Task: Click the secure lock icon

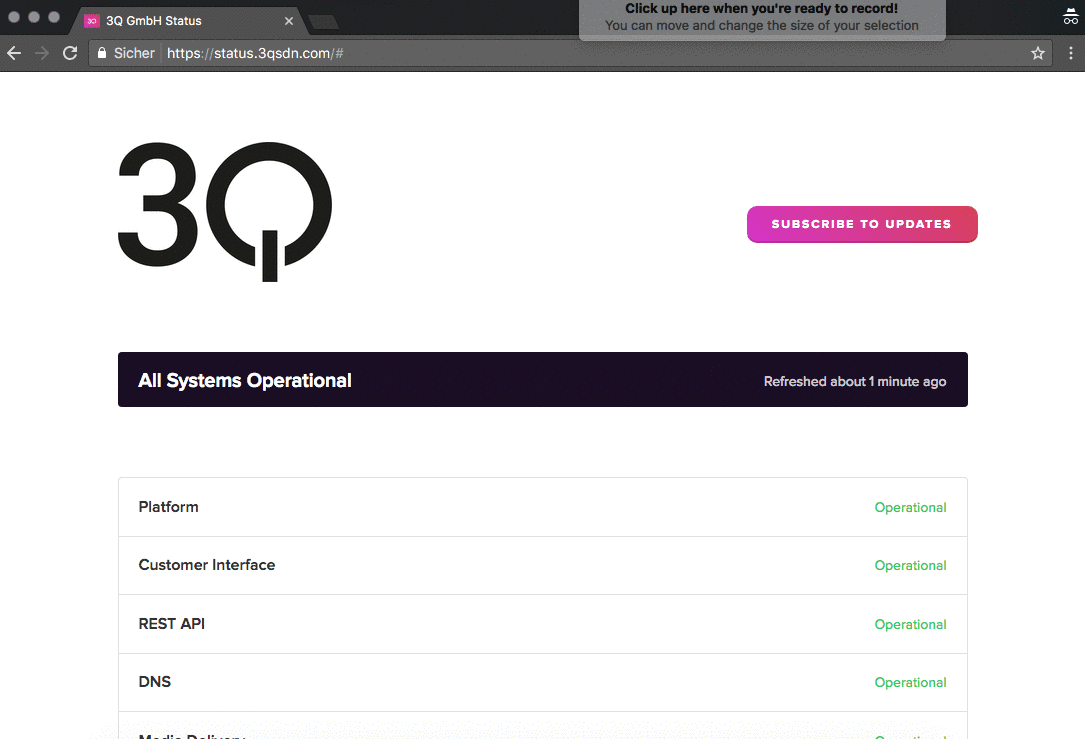Action: [102, 53]
